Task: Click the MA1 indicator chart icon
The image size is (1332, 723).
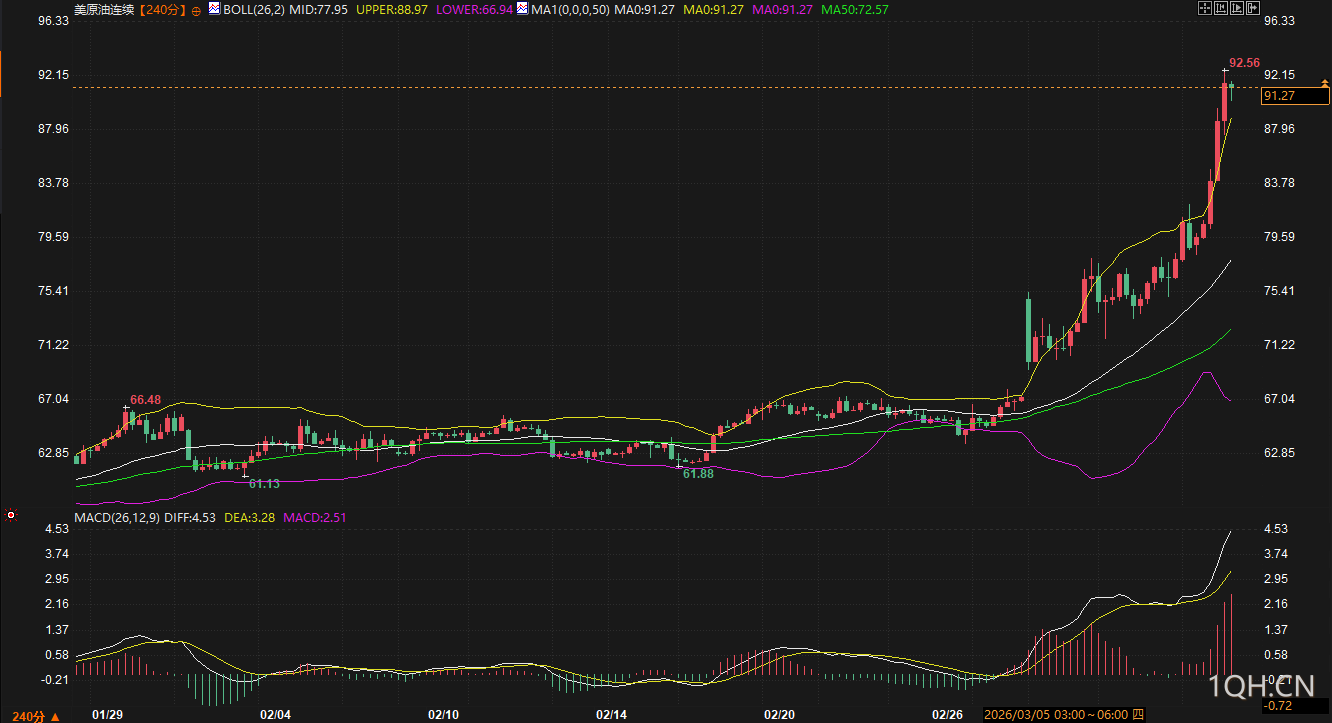Action: click(x=522, y=9)
